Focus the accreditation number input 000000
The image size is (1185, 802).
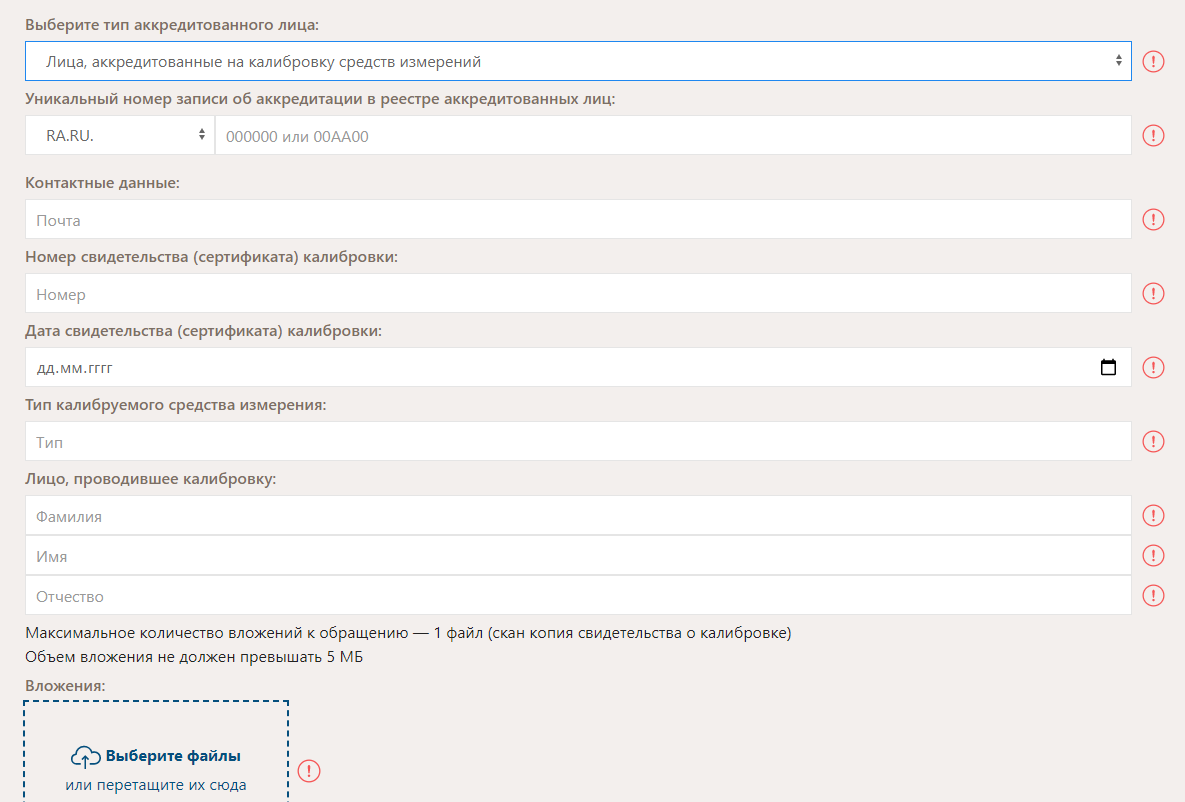click(x=670, y=136)
